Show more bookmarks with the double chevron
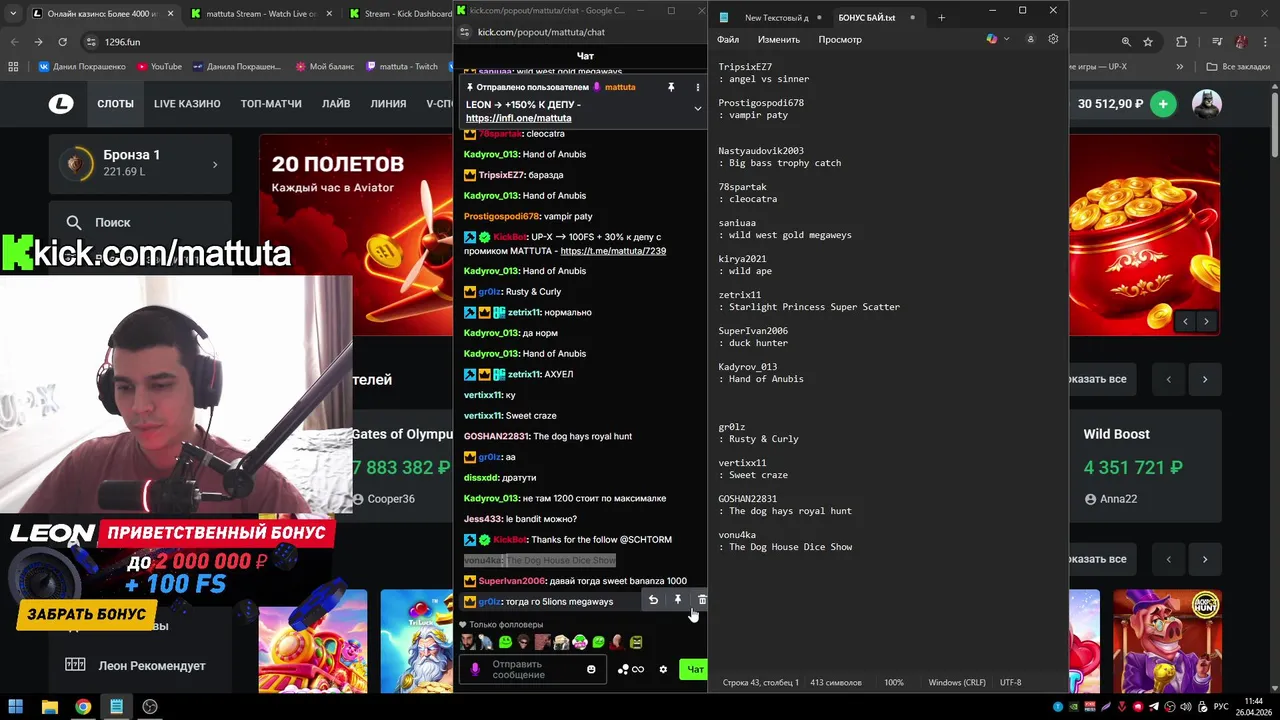 pyautogui.click(x=1180, y=66)
